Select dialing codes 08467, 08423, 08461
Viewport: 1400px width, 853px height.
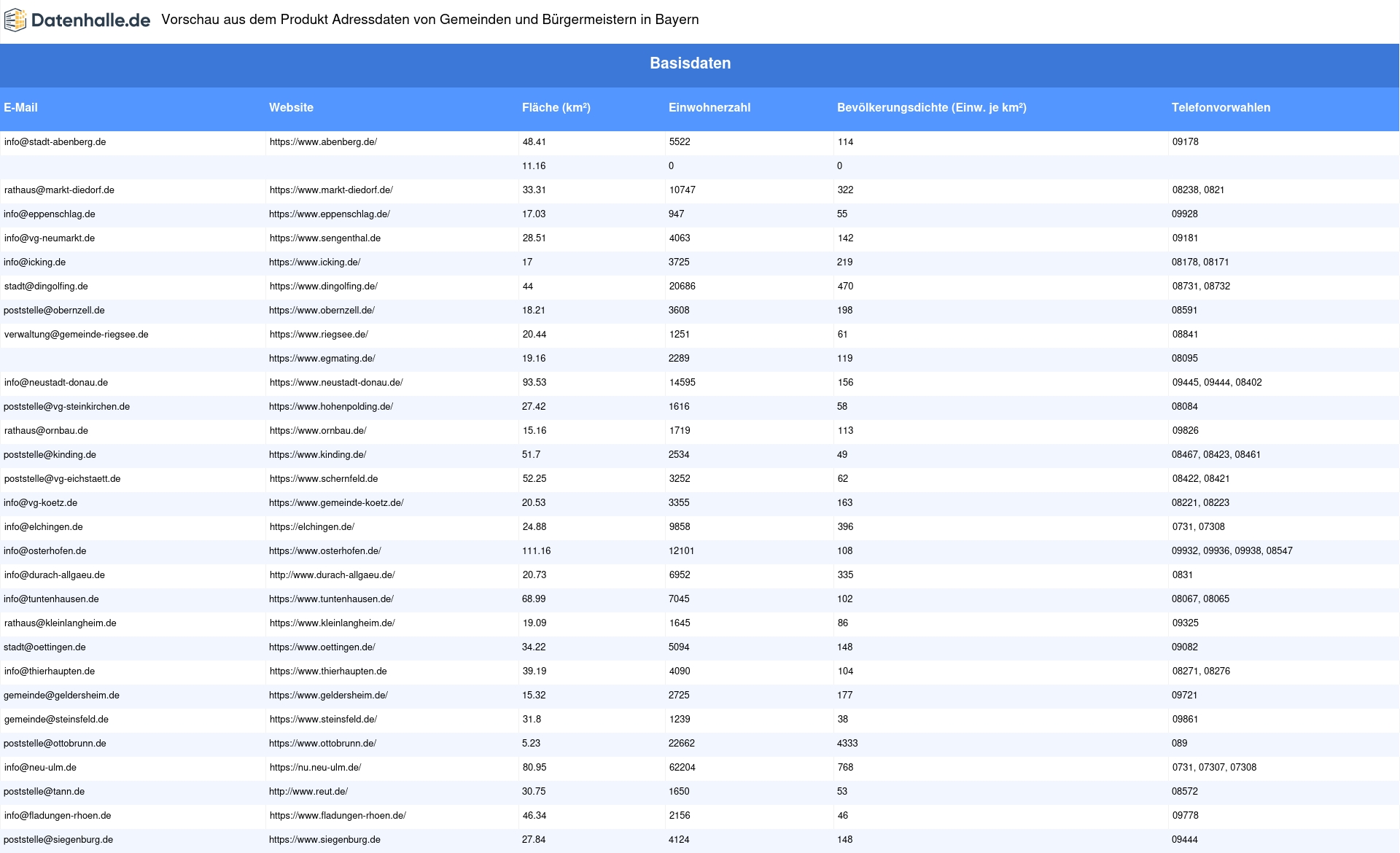click(x=1216, y=455)
